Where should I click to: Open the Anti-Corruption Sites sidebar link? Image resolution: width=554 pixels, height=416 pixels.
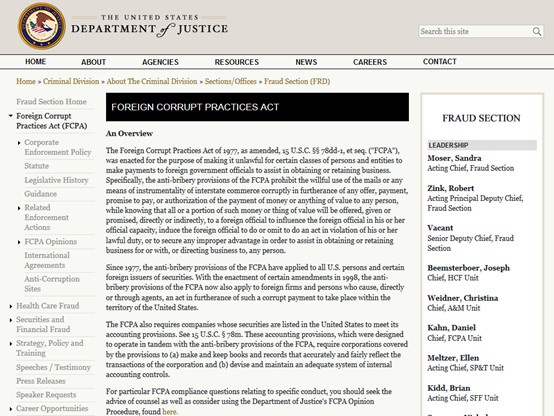coord(52,284)
